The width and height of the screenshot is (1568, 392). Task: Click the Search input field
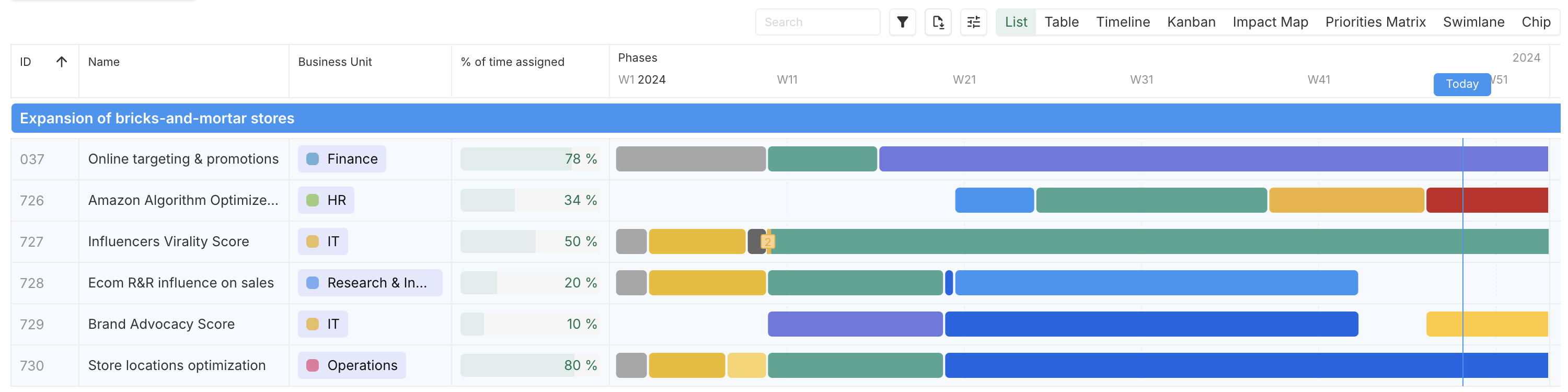pos(817,22)
